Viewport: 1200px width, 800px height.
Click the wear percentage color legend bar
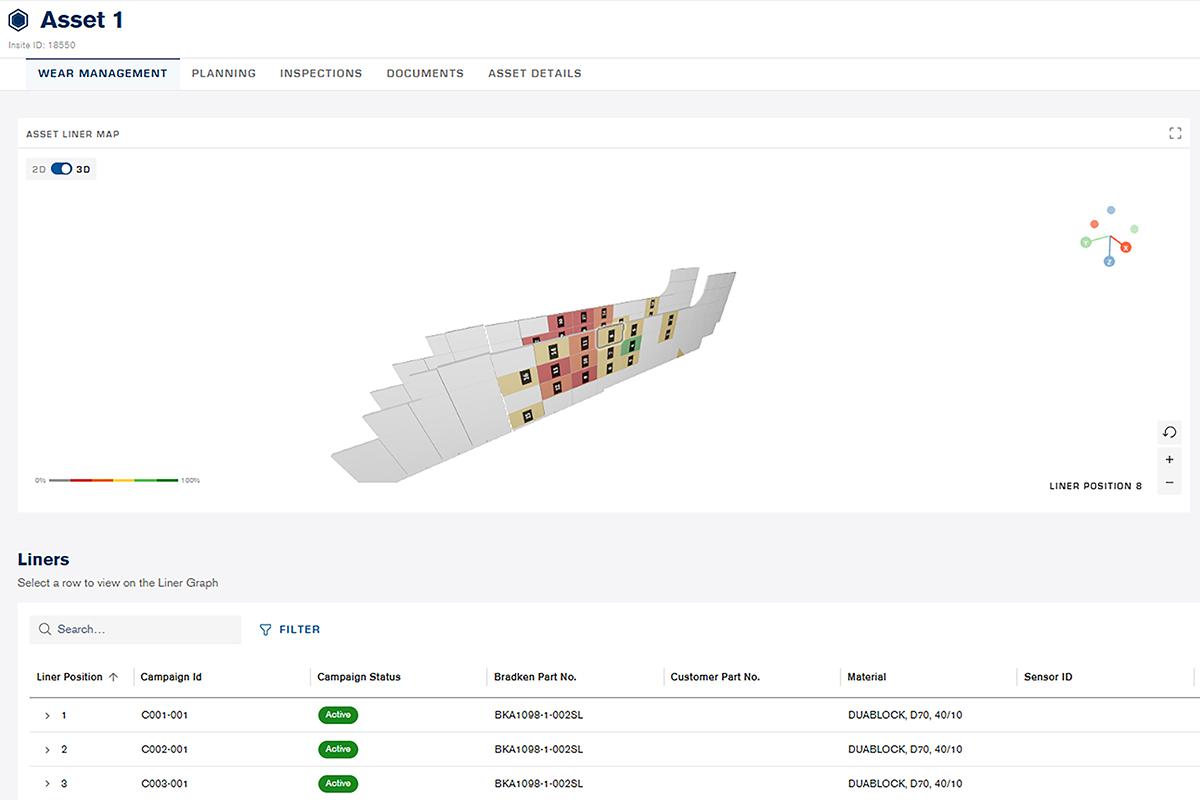(x=113, y=481)
